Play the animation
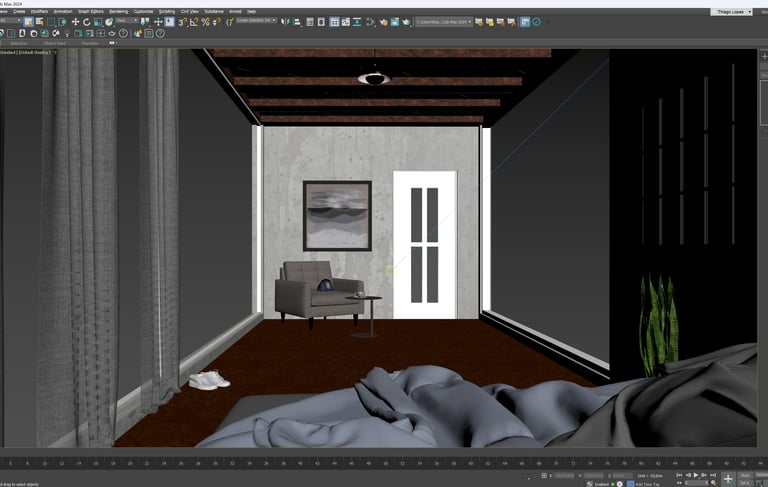 click(696, 475)
